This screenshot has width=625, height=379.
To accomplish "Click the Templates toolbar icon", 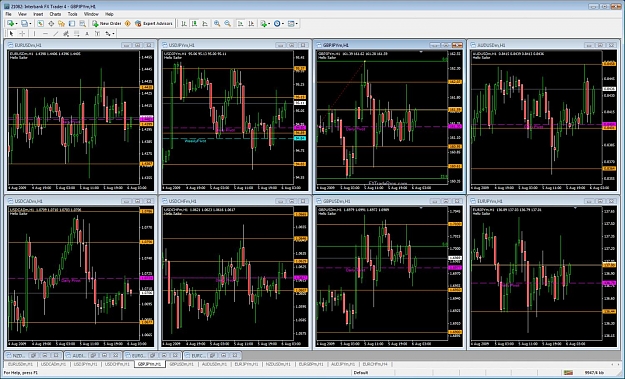I will 291,24.
